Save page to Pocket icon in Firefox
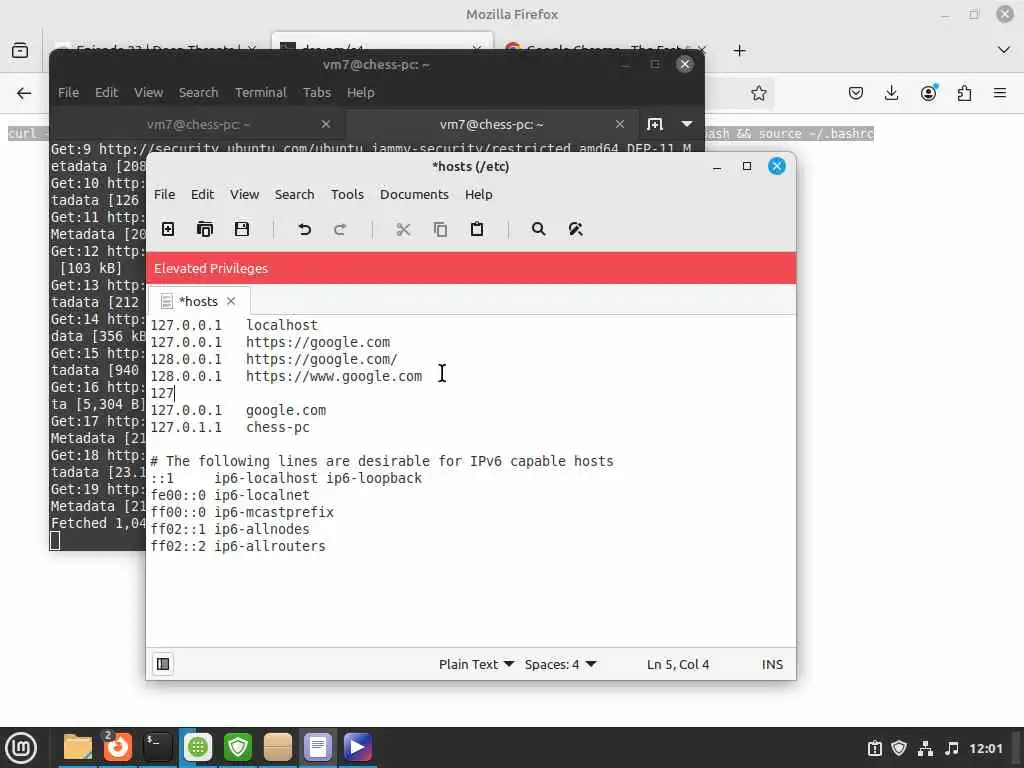The width and height of the screenshot is (1024, 768). [x=856, y=93]
